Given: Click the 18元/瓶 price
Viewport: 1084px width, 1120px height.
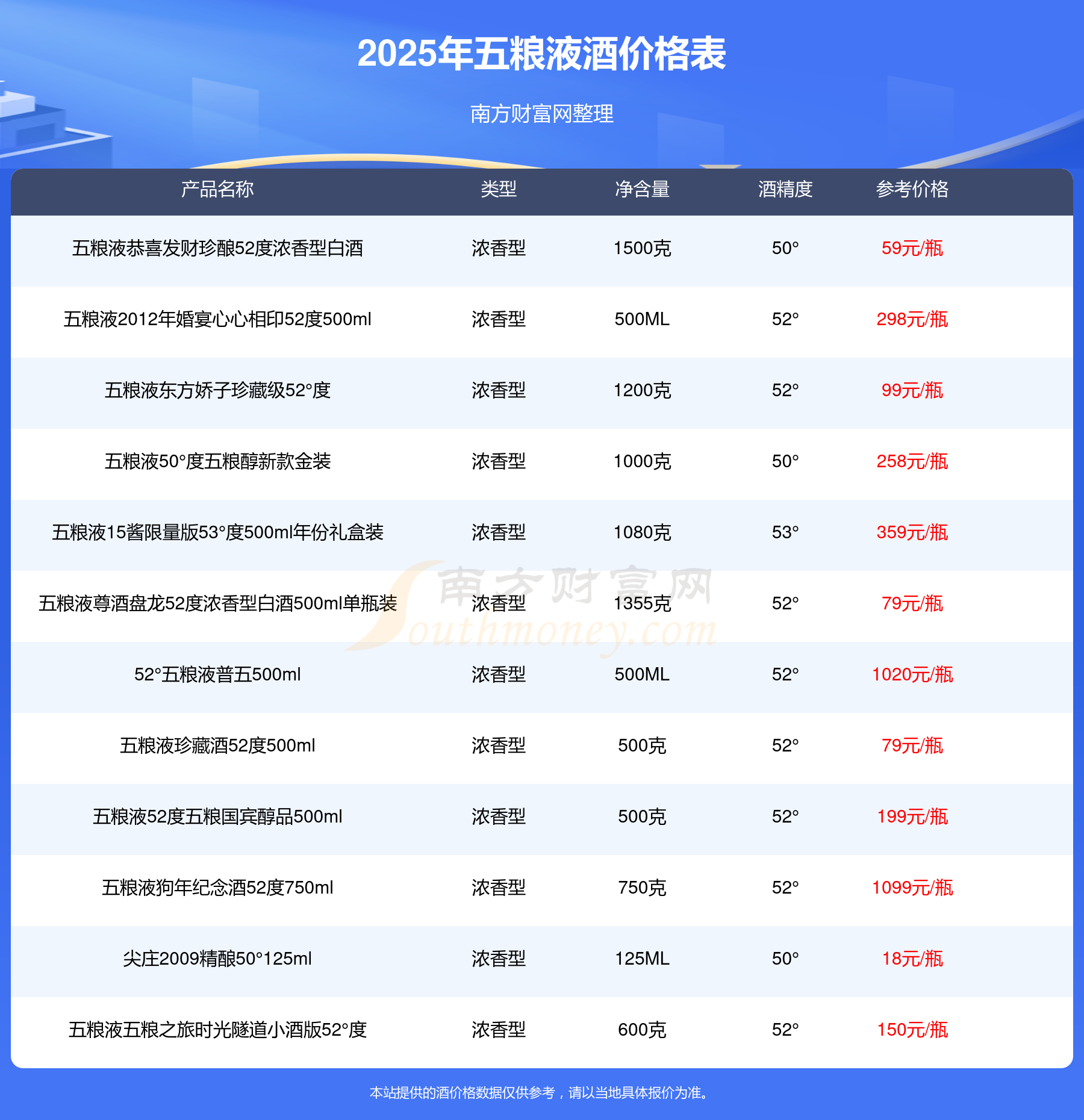Looking at the screenshot, I should (912, 959).
